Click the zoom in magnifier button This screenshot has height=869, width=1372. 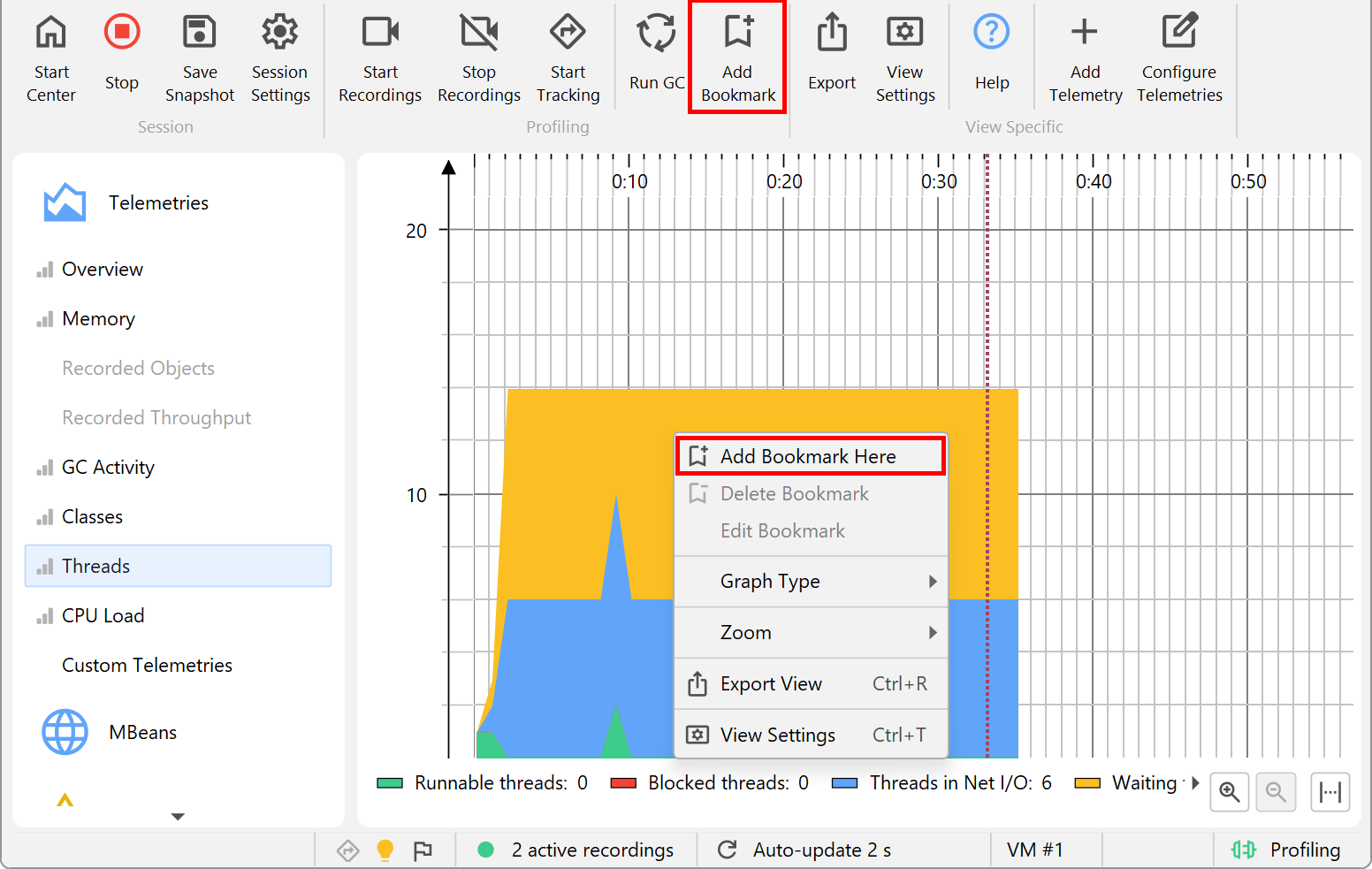click(1229, 791)
